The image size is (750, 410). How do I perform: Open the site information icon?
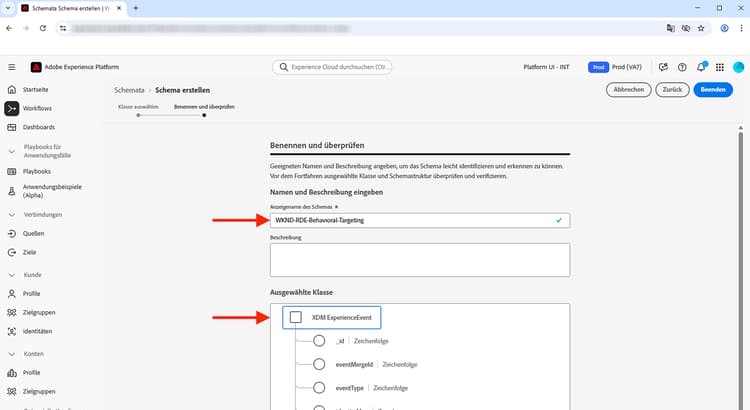[63, 28]
